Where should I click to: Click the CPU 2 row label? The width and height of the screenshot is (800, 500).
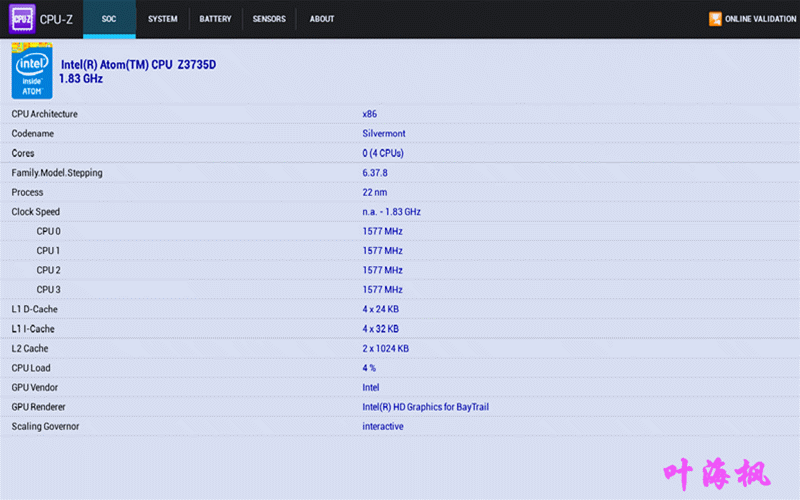coord(48,270)
